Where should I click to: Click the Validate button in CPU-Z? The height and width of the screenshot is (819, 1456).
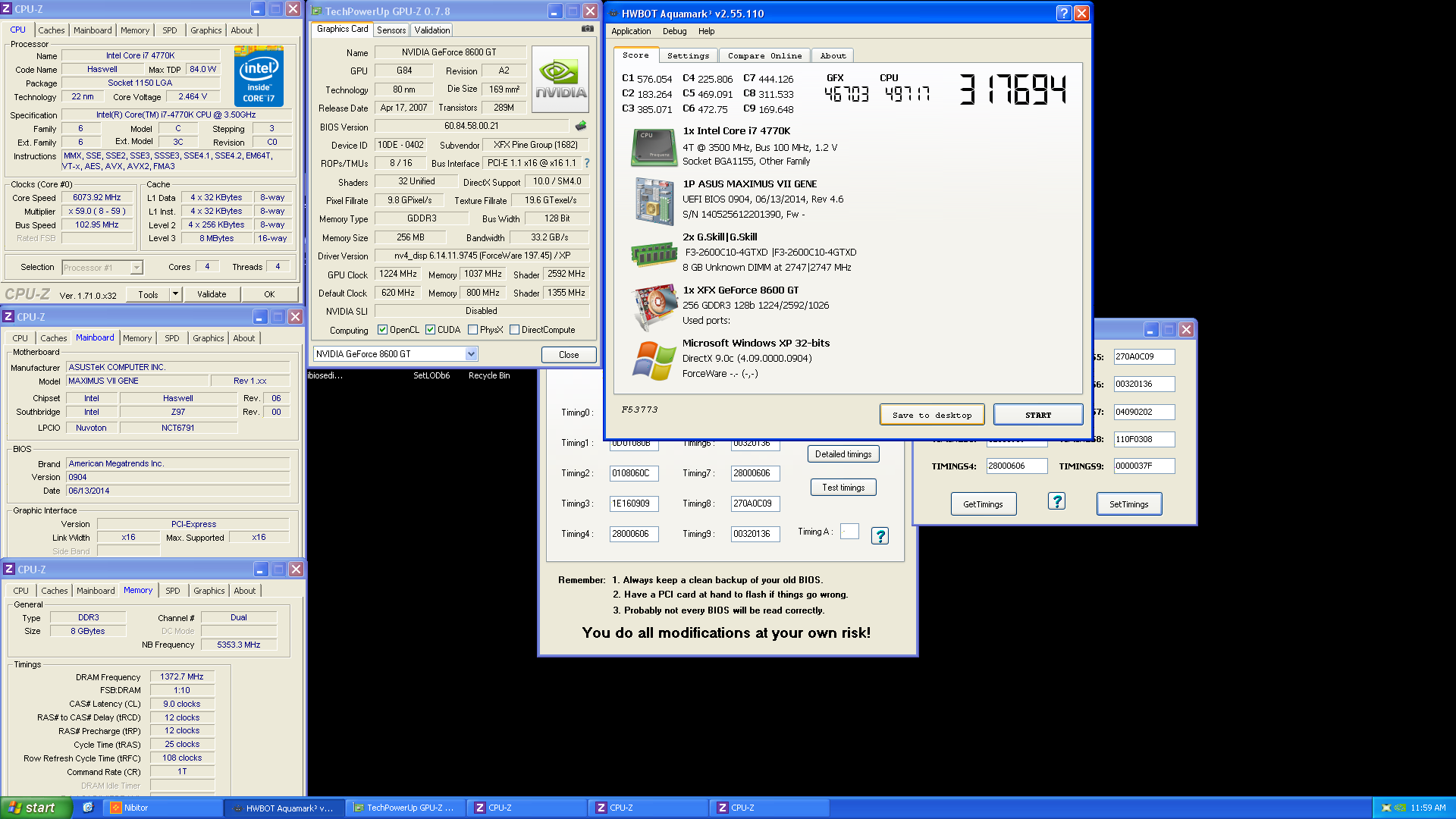click(x=212, y=294)
